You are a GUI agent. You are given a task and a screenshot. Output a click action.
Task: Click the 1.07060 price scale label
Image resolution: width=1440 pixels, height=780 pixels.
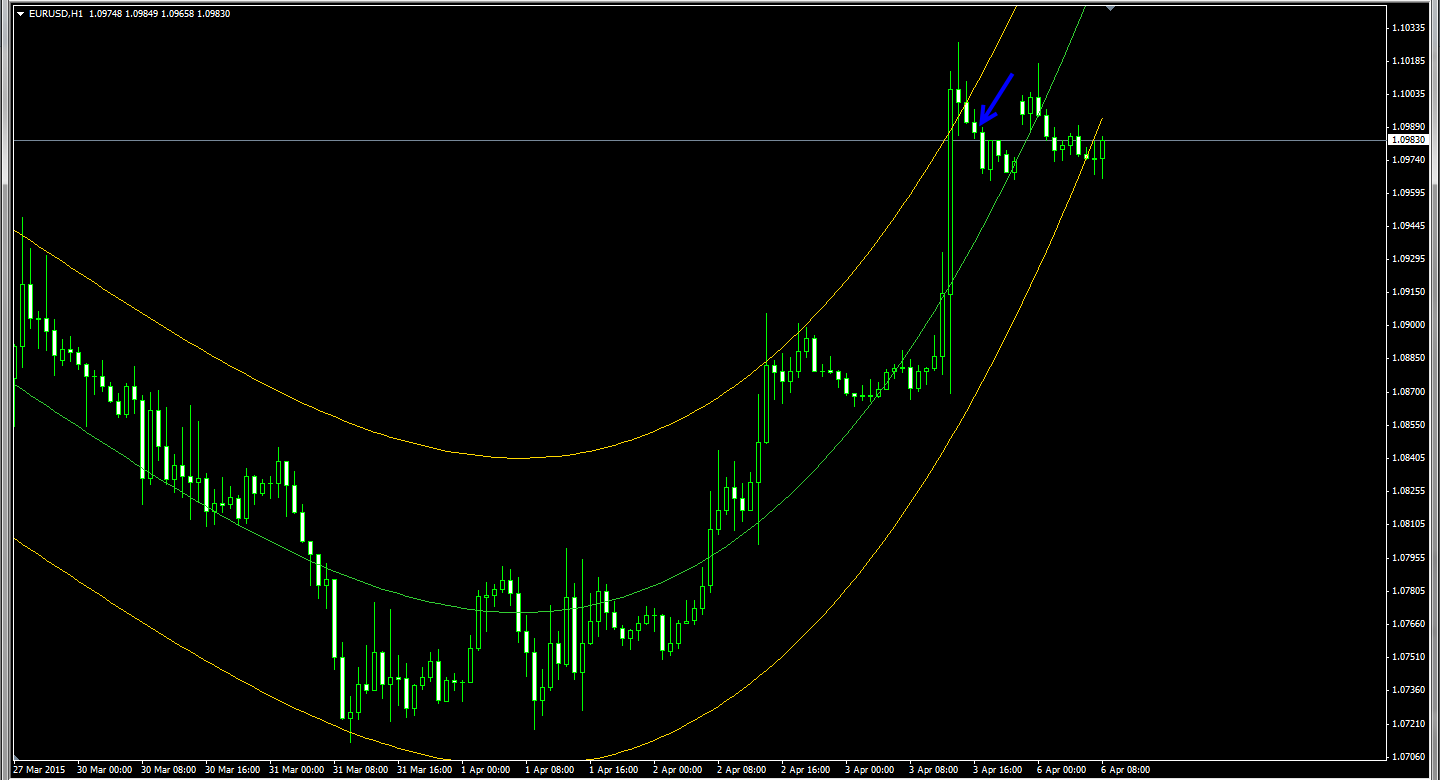[x=1410, y=756]
